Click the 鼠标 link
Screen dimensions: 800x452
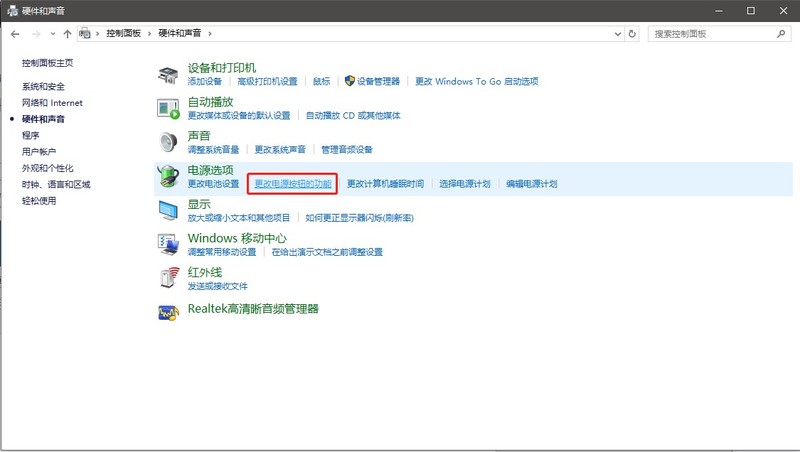pyautogui.click(x=321, y=81)
